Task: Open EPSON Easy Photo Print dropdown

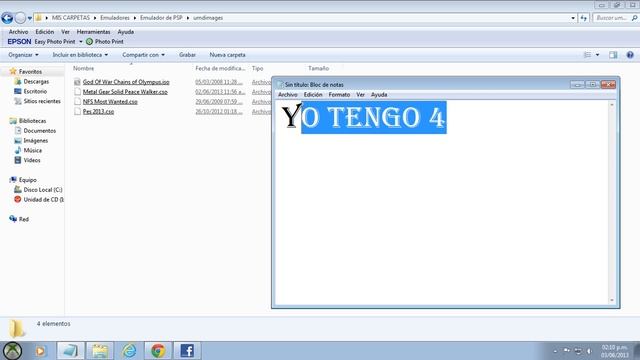Action: pyautogui.click(x=81, y=42)
